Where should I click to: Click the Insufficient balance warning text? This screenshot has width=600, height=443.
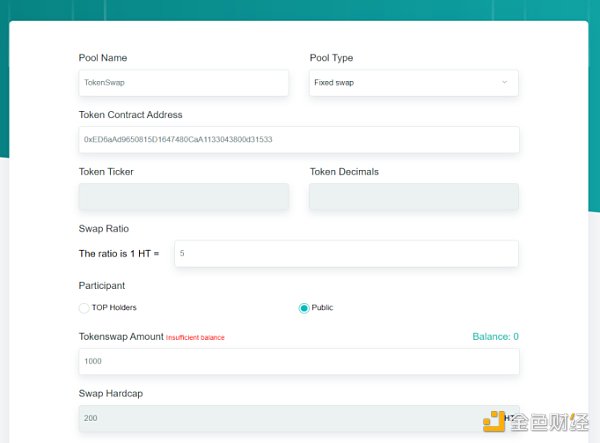click(195, 338)
